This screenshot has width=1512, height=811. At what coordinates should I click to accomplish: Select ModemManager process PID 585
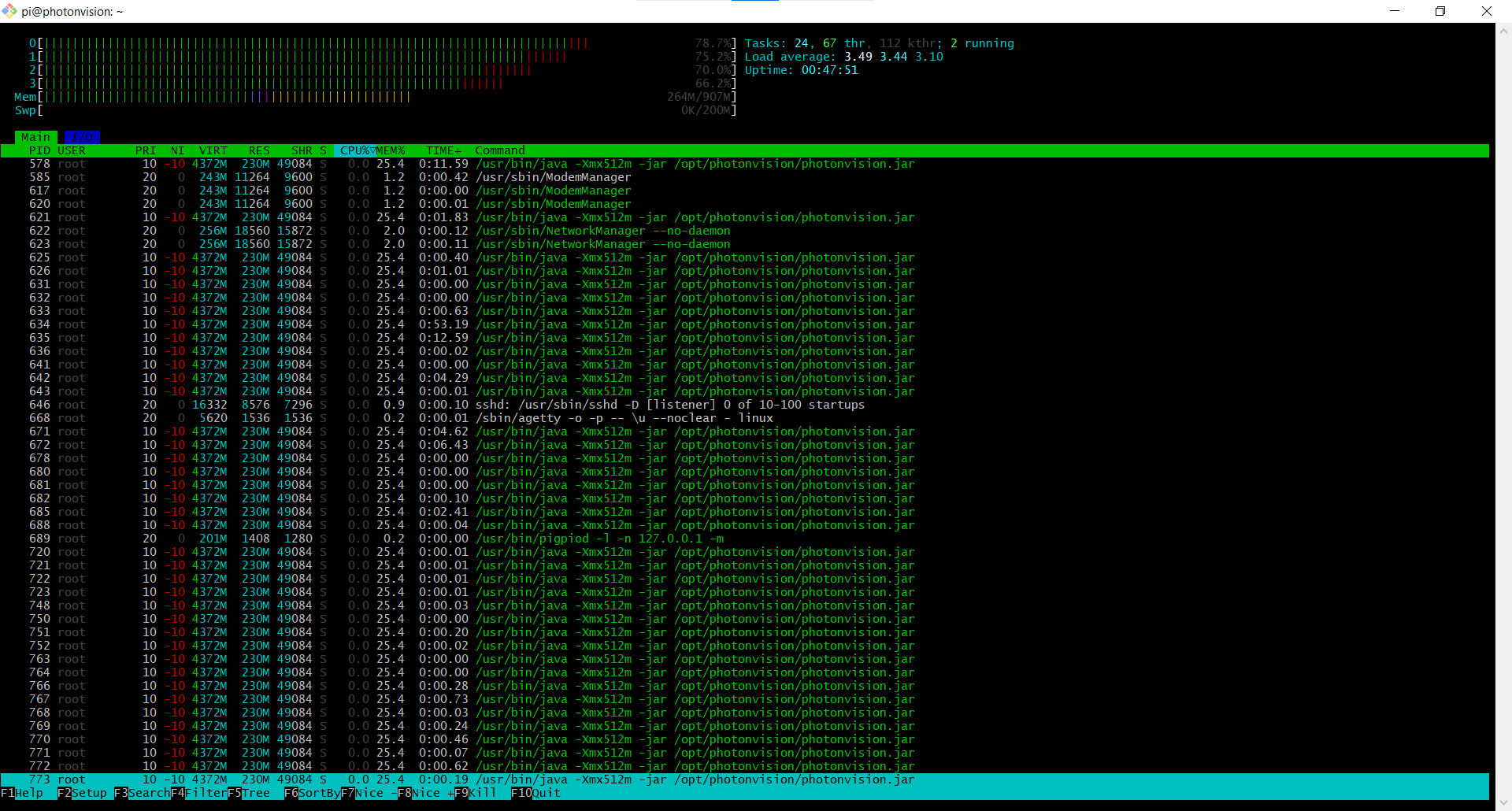(745, 177)
